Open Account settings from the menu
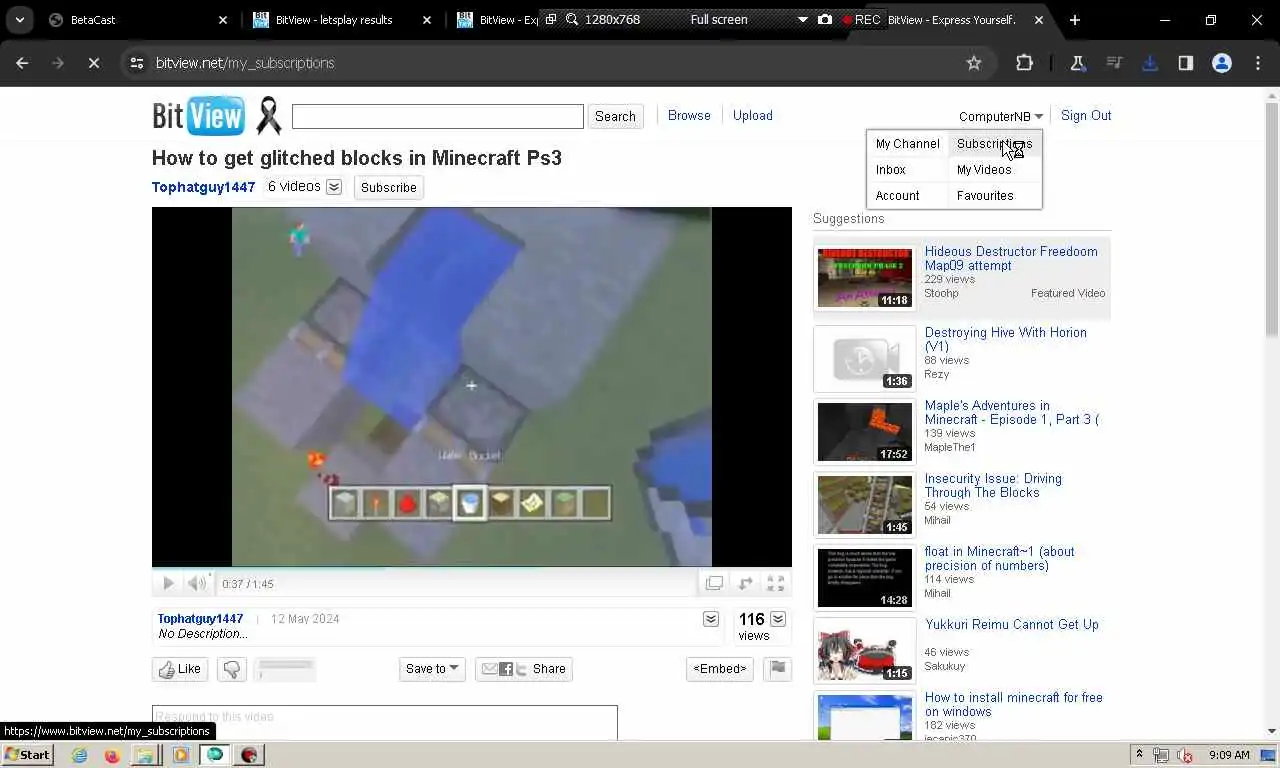This screenshot has height=768, width=1280. point(898,196)
